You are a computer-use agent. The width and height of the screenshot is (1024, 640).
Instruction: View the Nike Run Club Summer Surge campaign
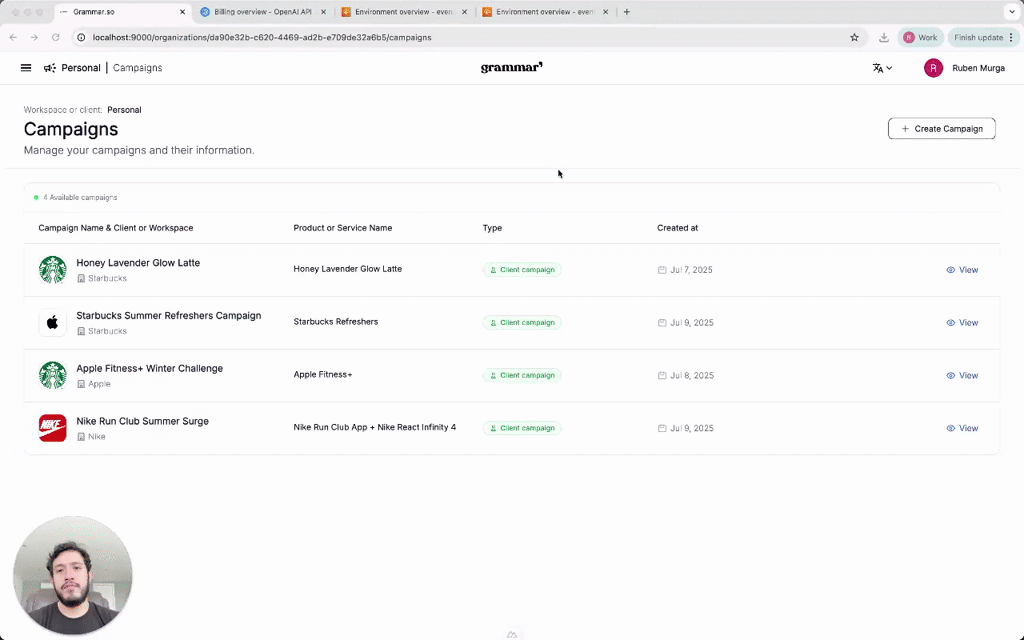962,428
